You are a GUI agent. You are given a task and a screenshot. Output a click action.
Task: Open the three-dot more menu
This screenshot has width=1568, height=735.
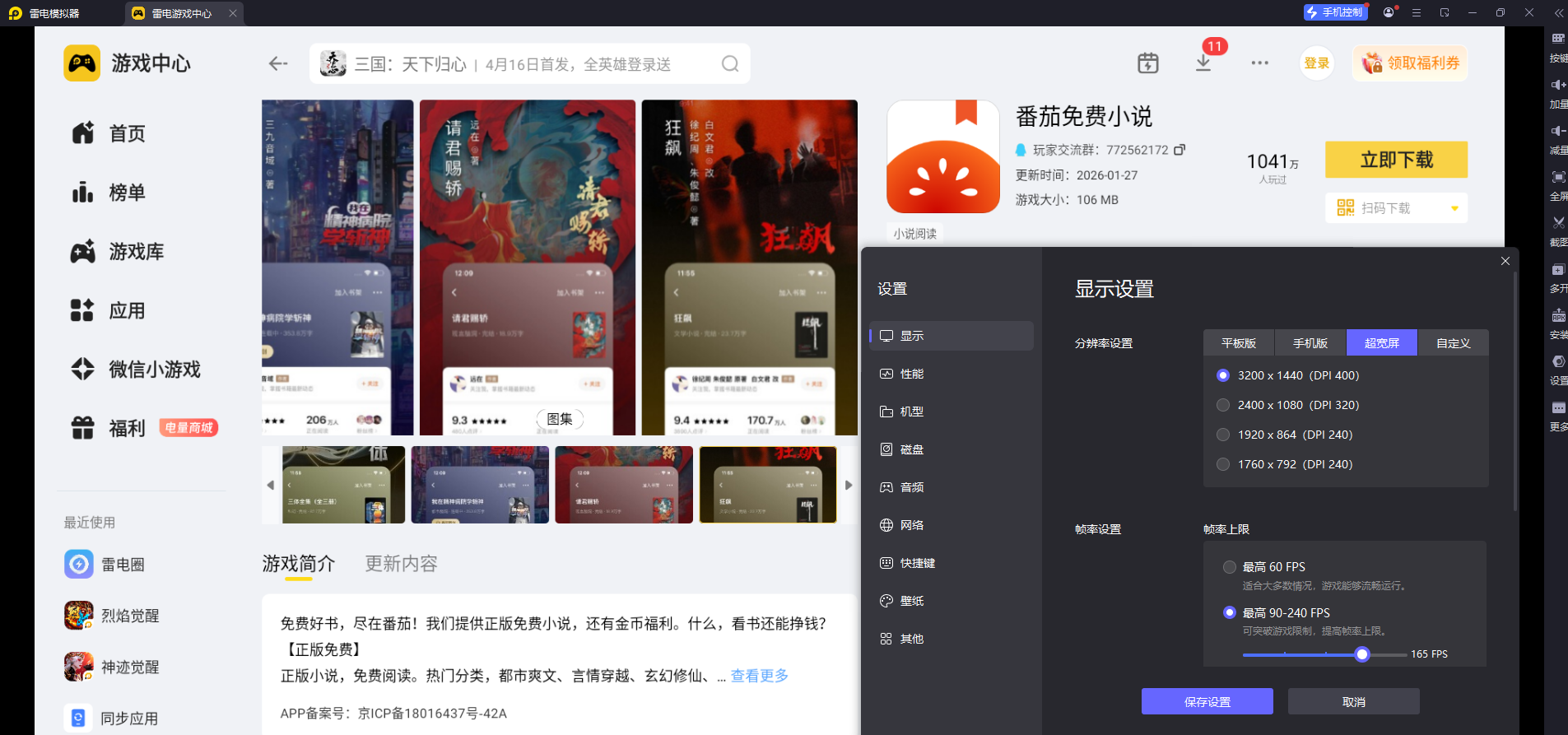tap(1259, 63)
